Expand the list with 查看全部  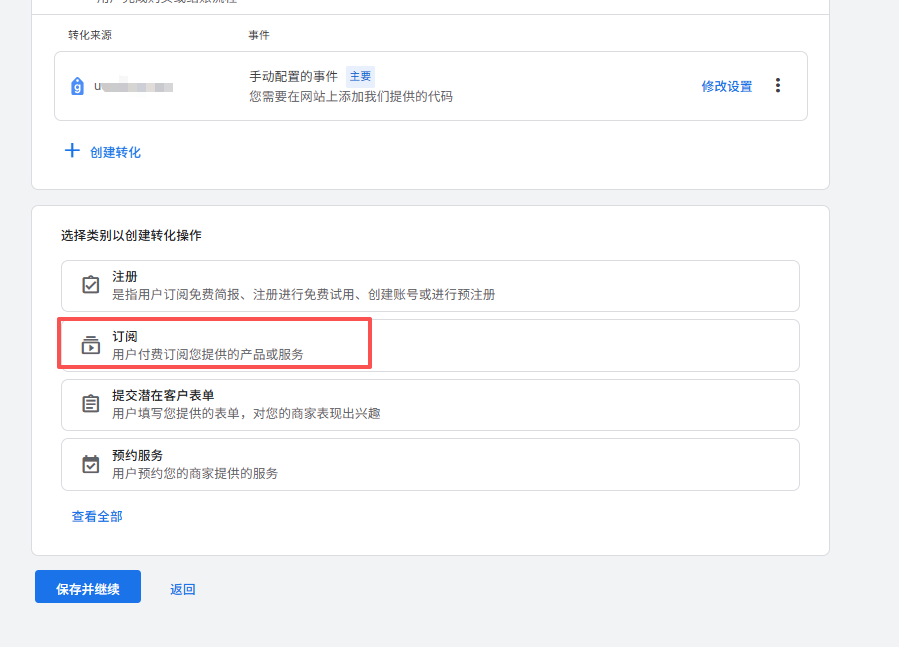[97, 517]
